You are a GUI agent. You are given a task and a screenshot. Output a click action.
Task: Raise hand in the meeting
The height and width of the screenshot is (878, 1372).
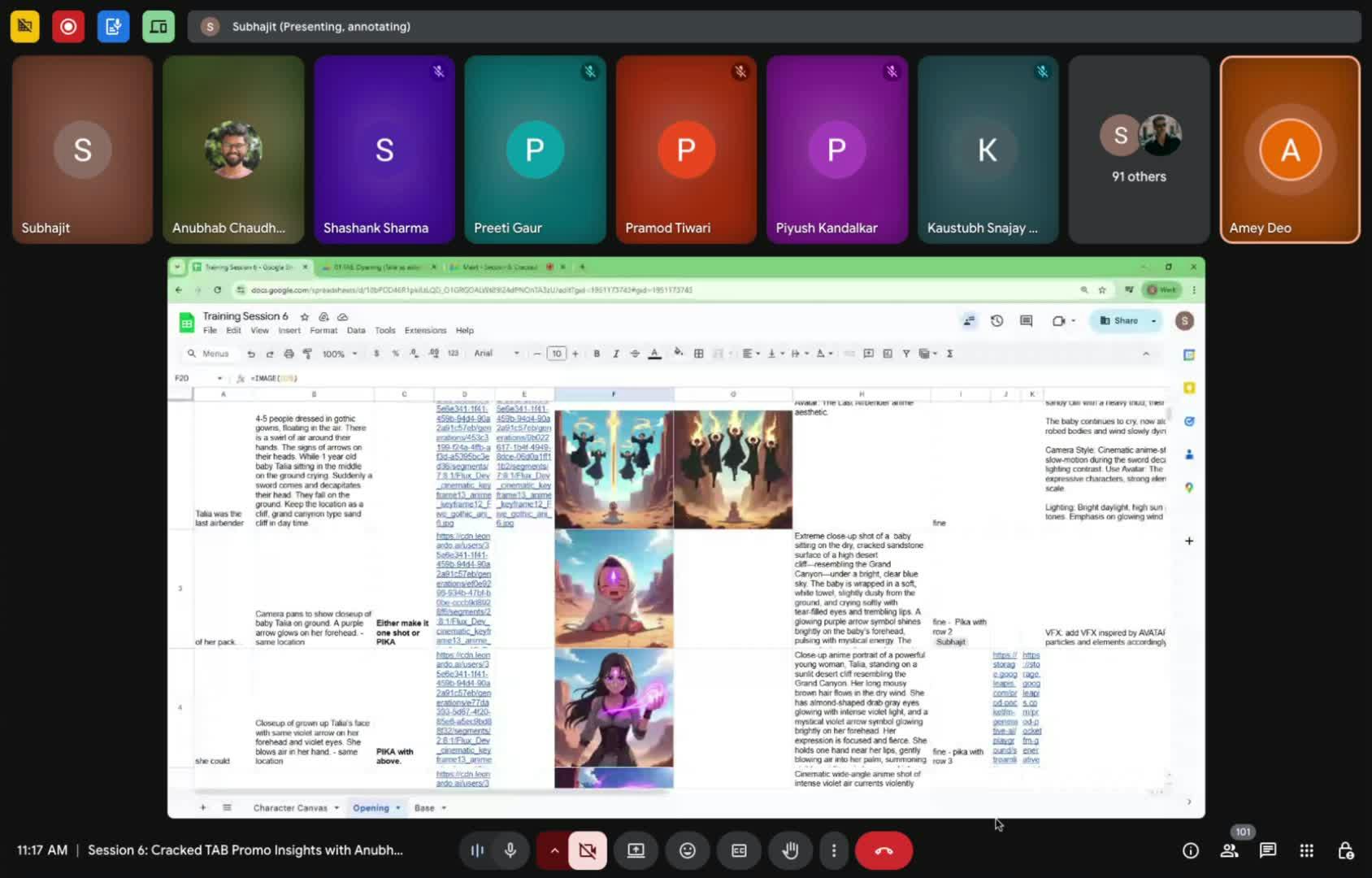click(x=790, y=850)
